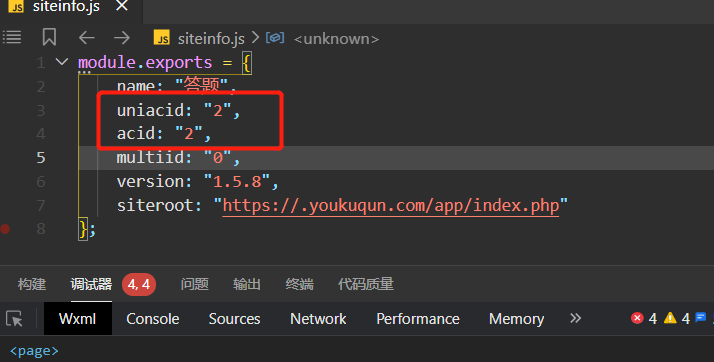Switch to the 代码质量 panel tab
Viewport: 714px width, 362px height.
[x=366, y=284]
